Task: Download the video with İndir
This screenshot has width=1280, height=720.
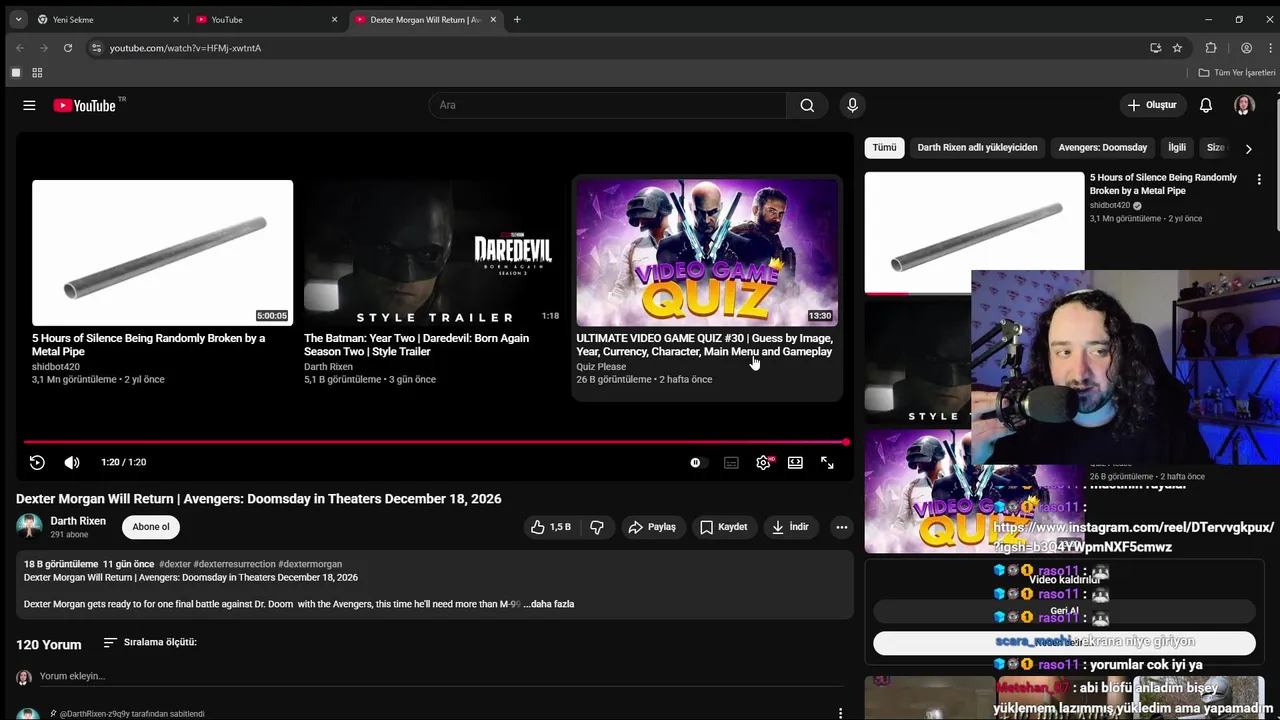Action: [x=791, y=527]
